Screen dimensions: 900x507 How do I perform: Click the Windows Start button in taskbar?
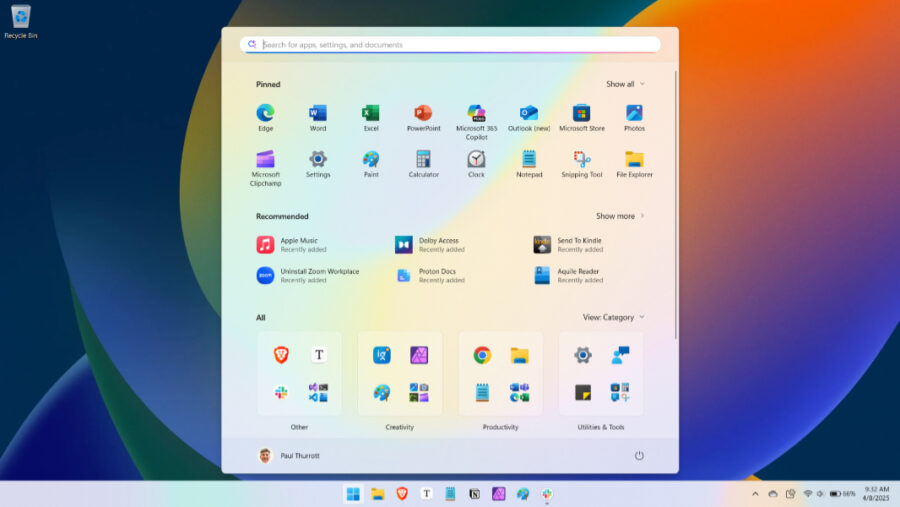(x=353, y=494)
